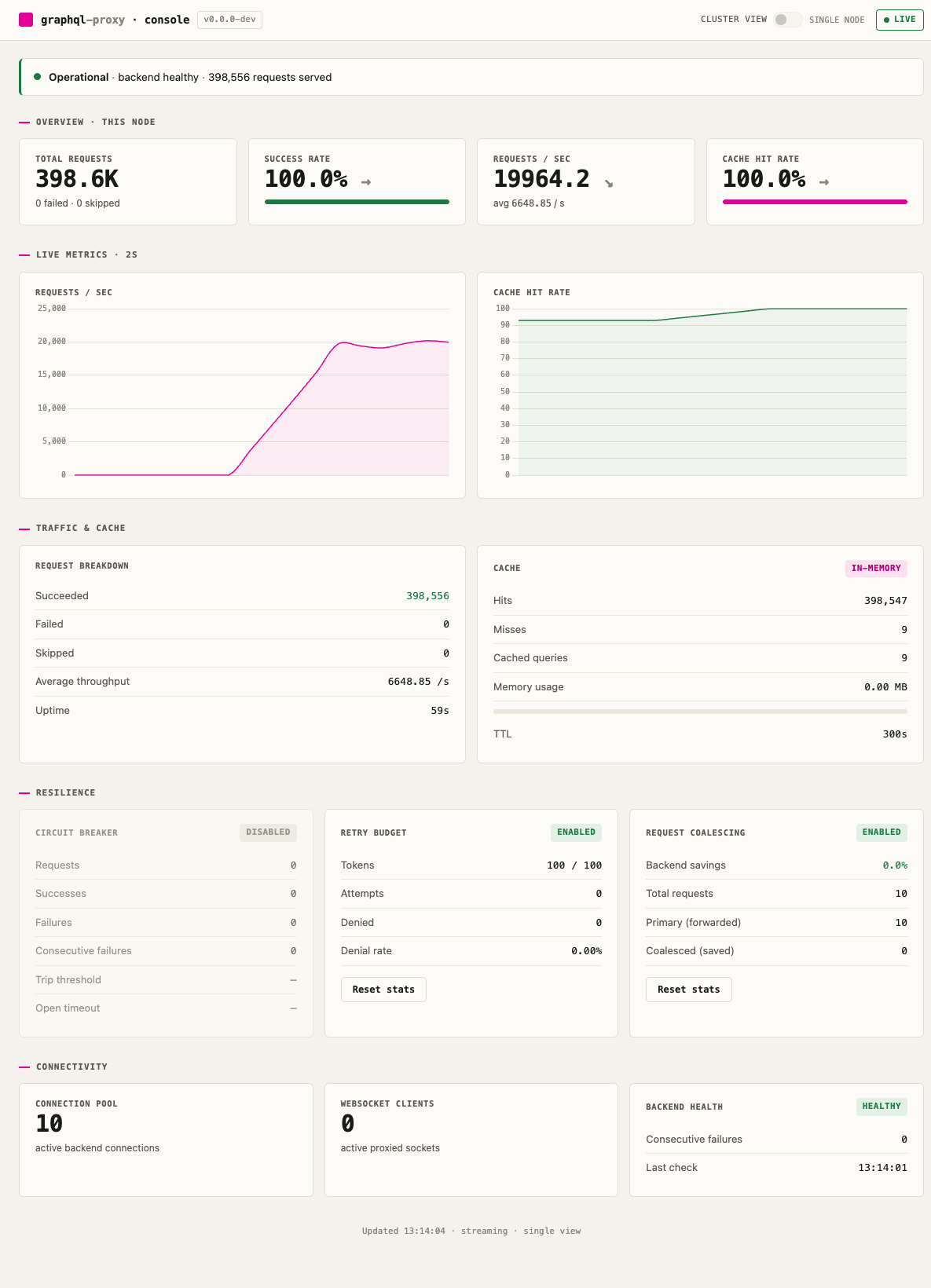
Task: Click the Request Coalescing ENABLED badge
Action: [882, 832]
